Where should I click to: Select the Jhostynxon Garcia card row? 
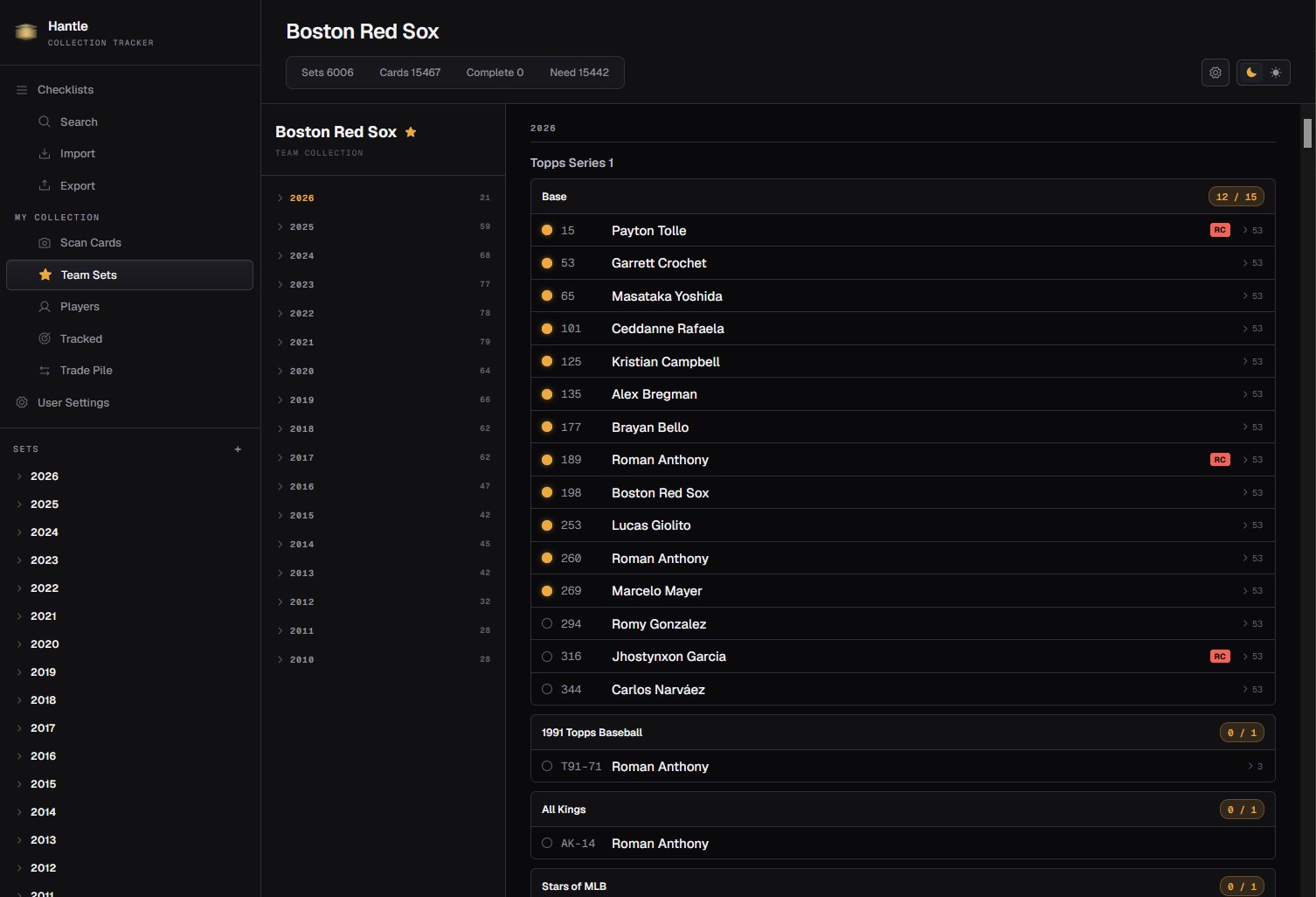pos(903,657)
